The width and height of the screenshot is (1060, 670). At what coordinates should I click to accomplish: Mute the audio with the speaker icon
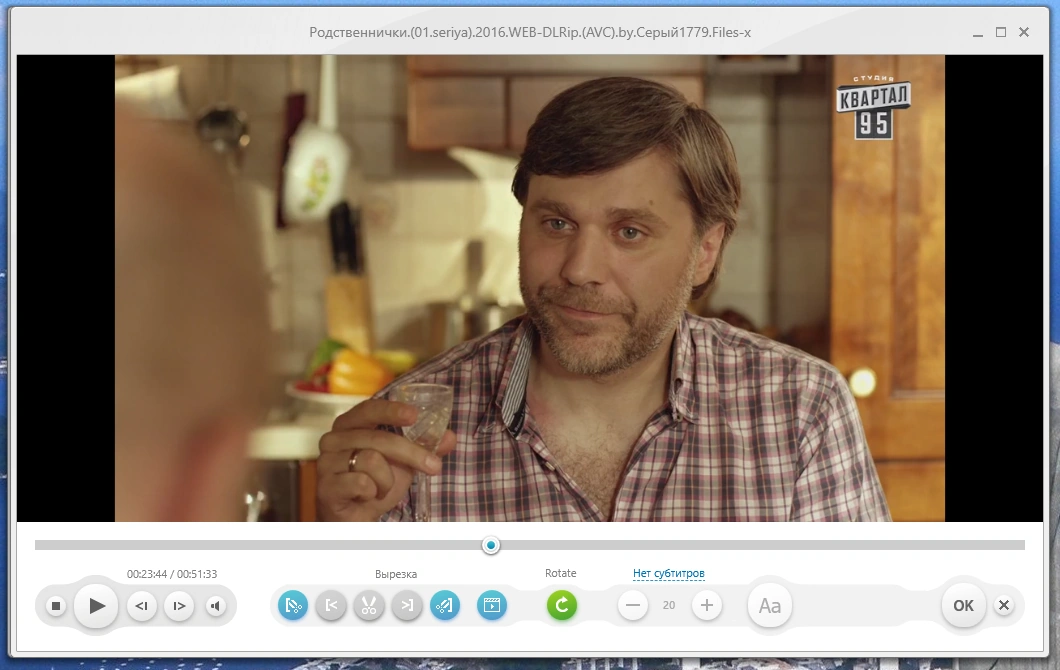click(x=216, y=606)
